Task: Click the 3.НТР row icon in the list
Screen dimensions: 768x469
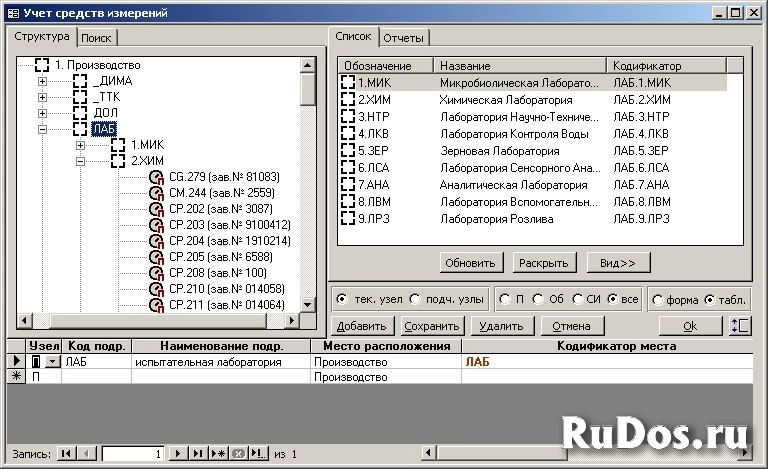Action: tap(349, 116)
